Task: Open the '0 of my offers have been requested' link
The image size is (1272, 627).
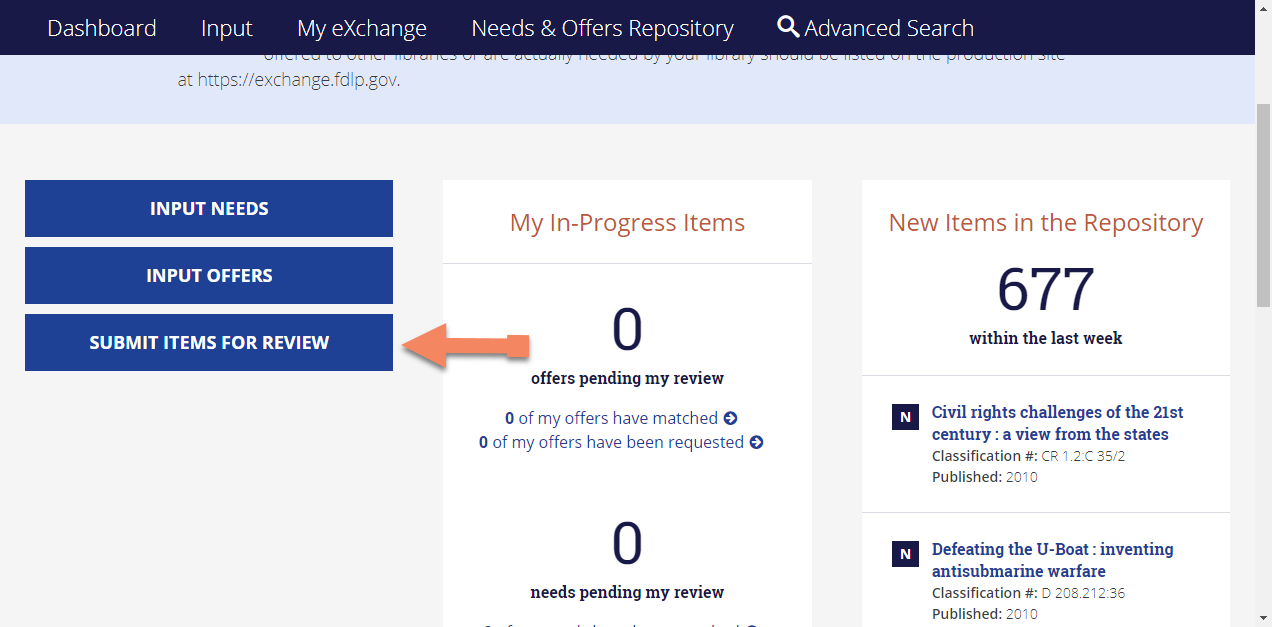Action: click(621, 442)
